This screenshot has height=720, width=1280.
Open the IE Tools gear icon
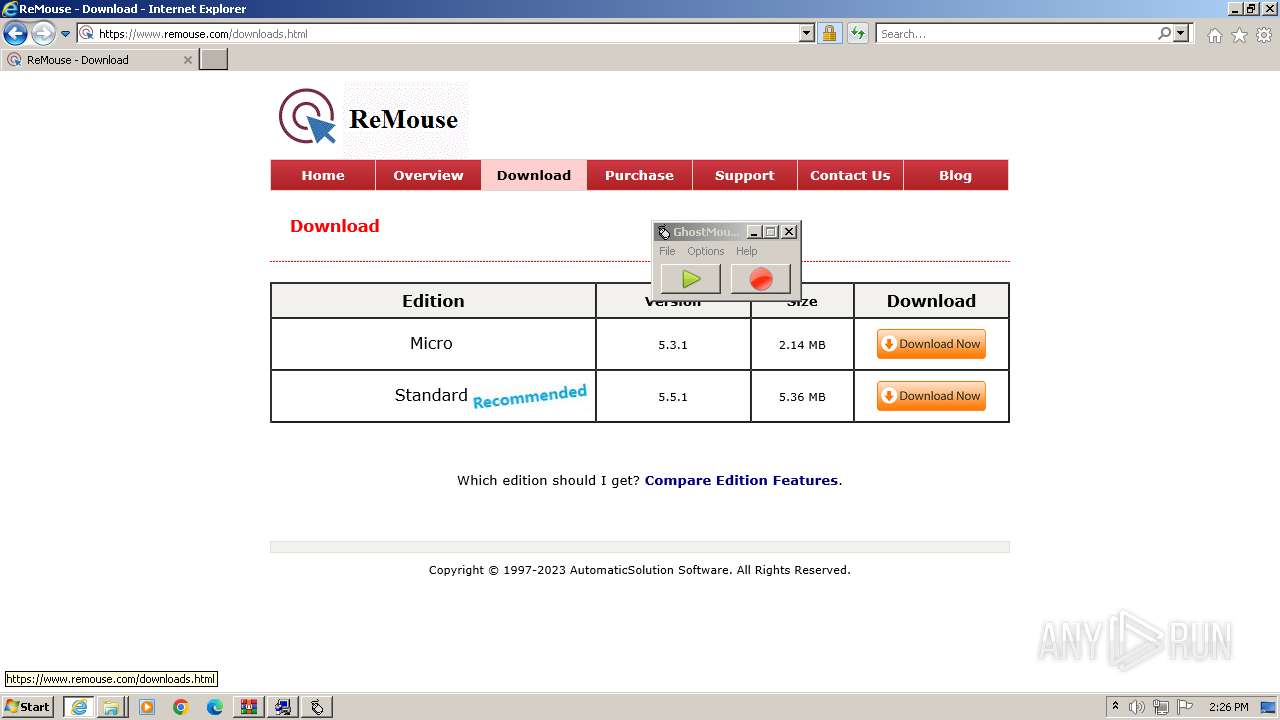coord(1264,35)
